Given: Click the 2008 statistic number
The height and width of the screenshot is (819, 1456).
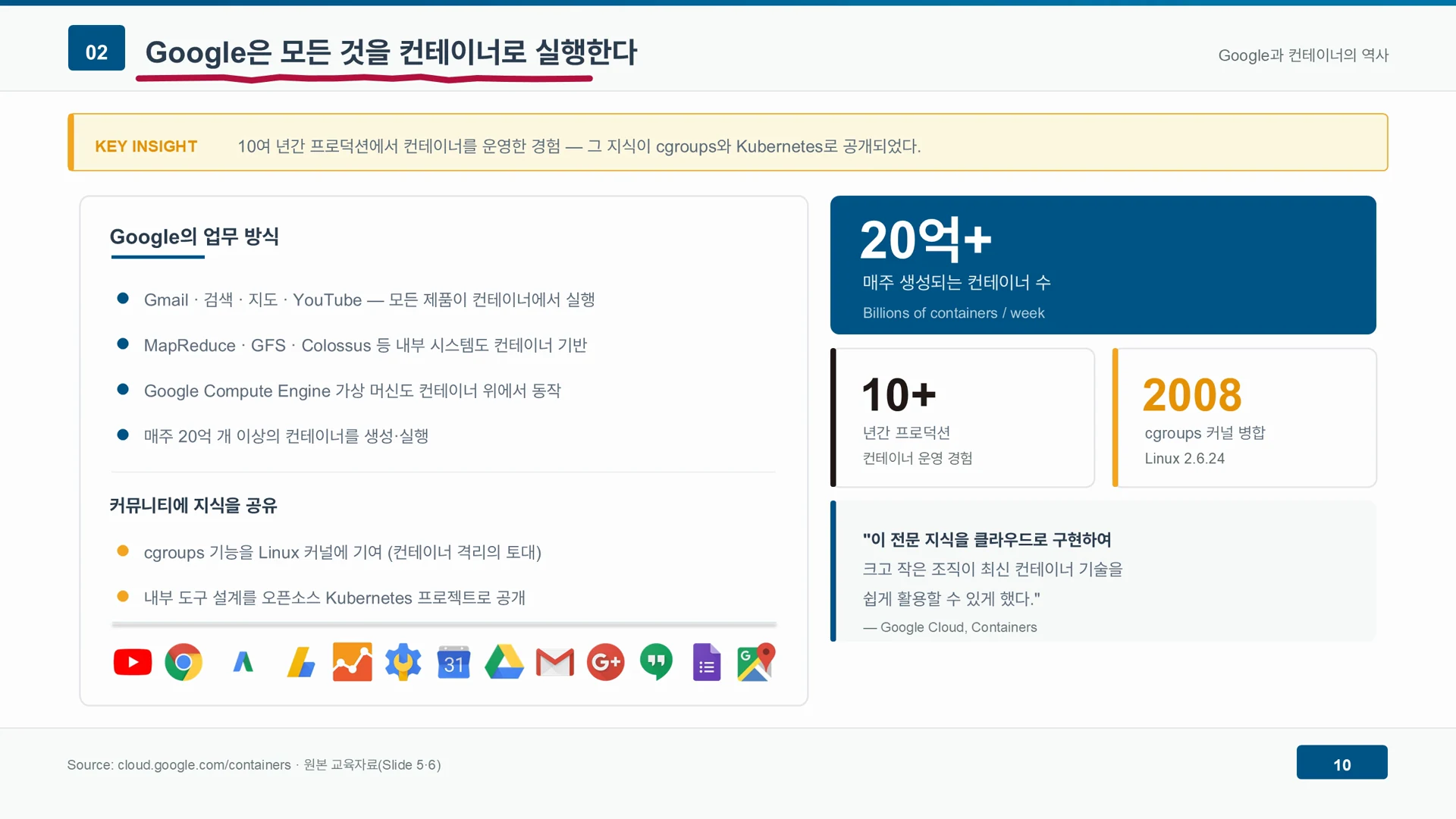Looking at the screenshot, I should click(x=1192, y=394).
